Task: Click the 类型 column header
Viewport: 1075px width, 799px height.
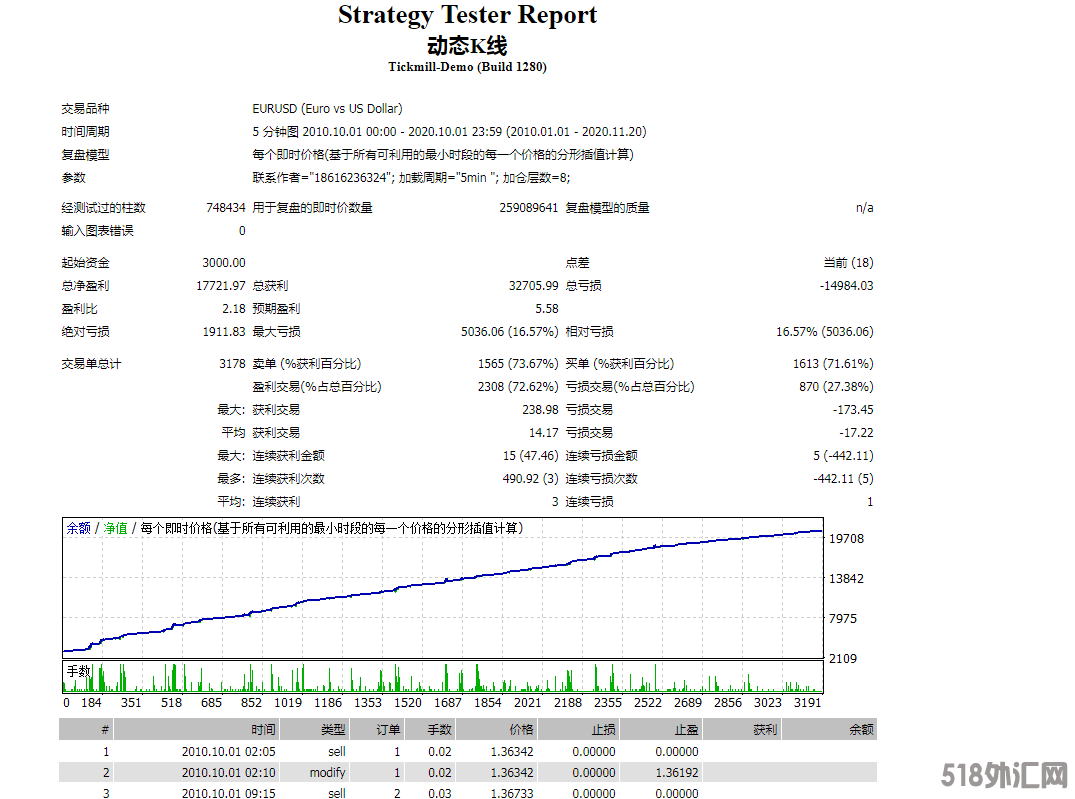Action: click(333, 730)
